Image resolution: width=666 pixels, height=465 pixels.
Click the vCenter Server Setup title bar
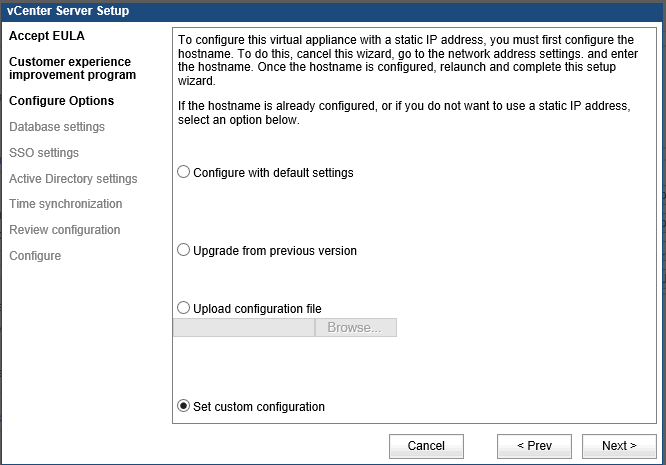click(x=333, y=11)
